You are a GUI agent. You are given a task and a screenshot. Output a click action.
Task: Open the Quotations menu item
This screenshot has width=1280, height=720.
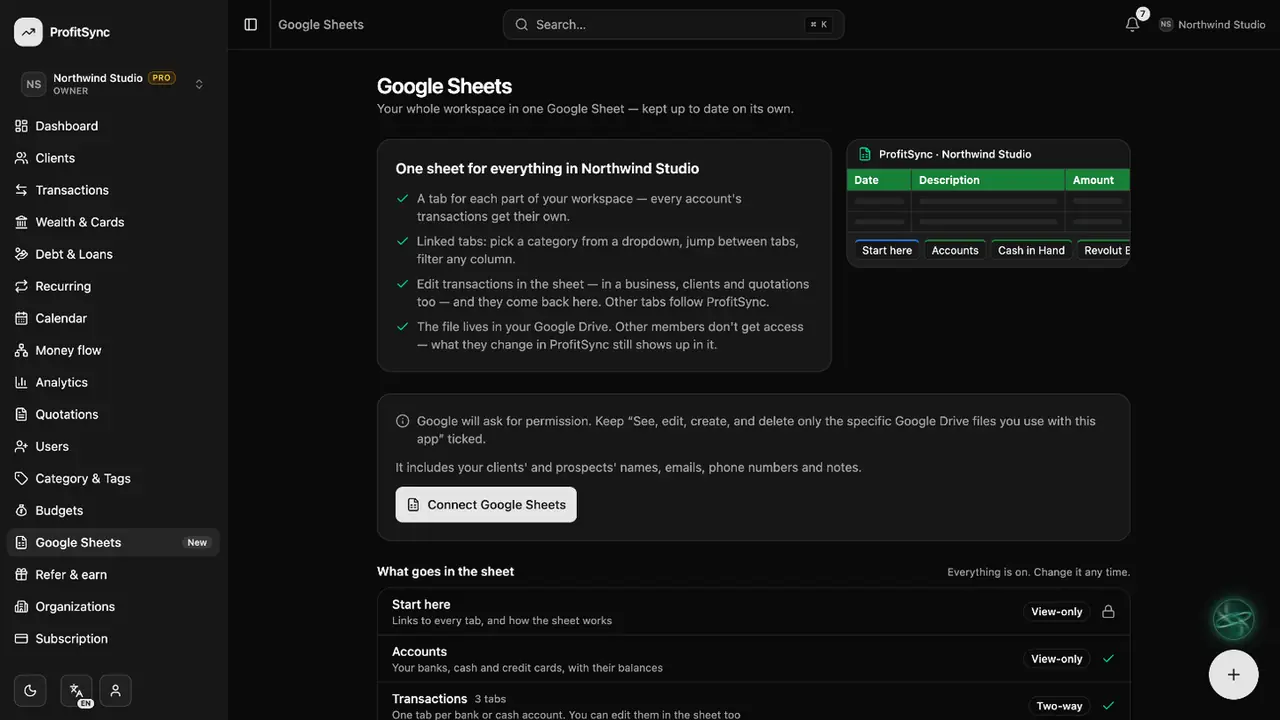[x=113, y=414]
